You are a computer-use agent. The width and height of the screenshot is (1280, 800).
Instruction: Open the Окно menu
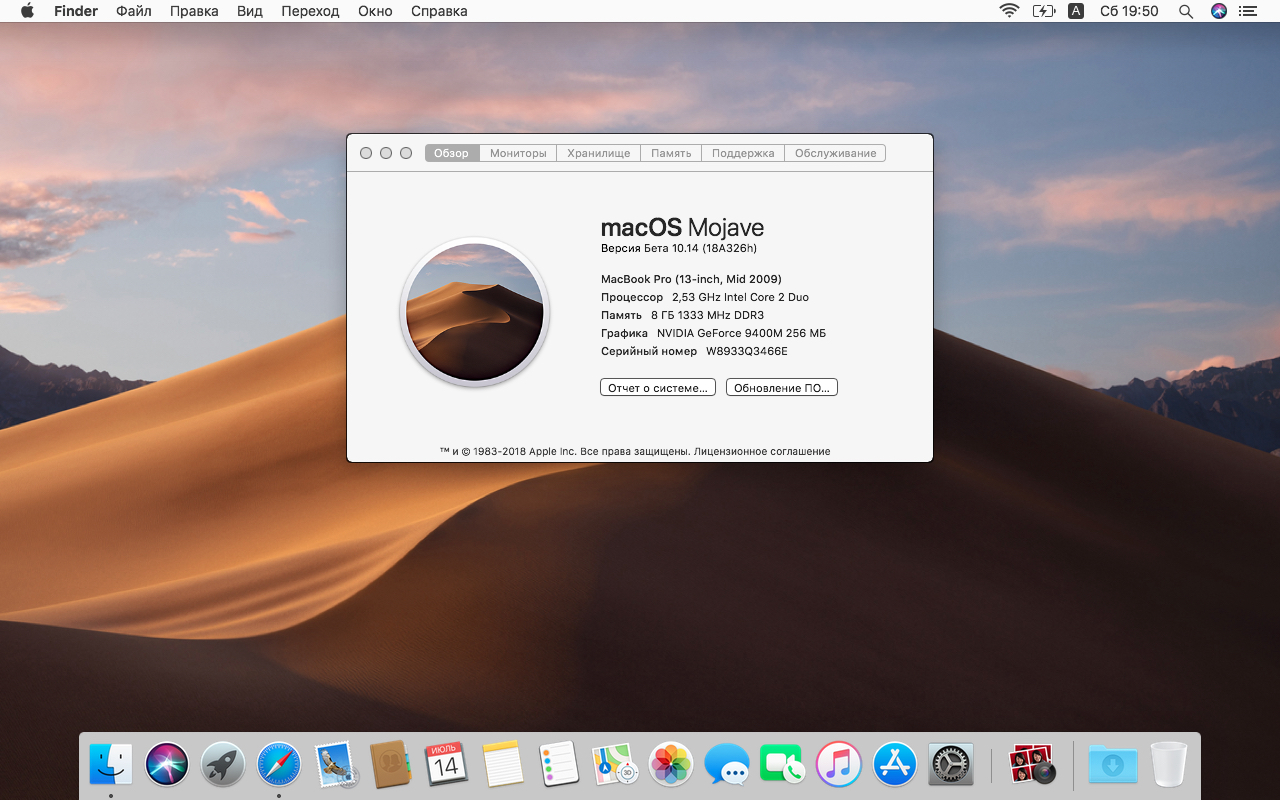[x=375, y=11]
